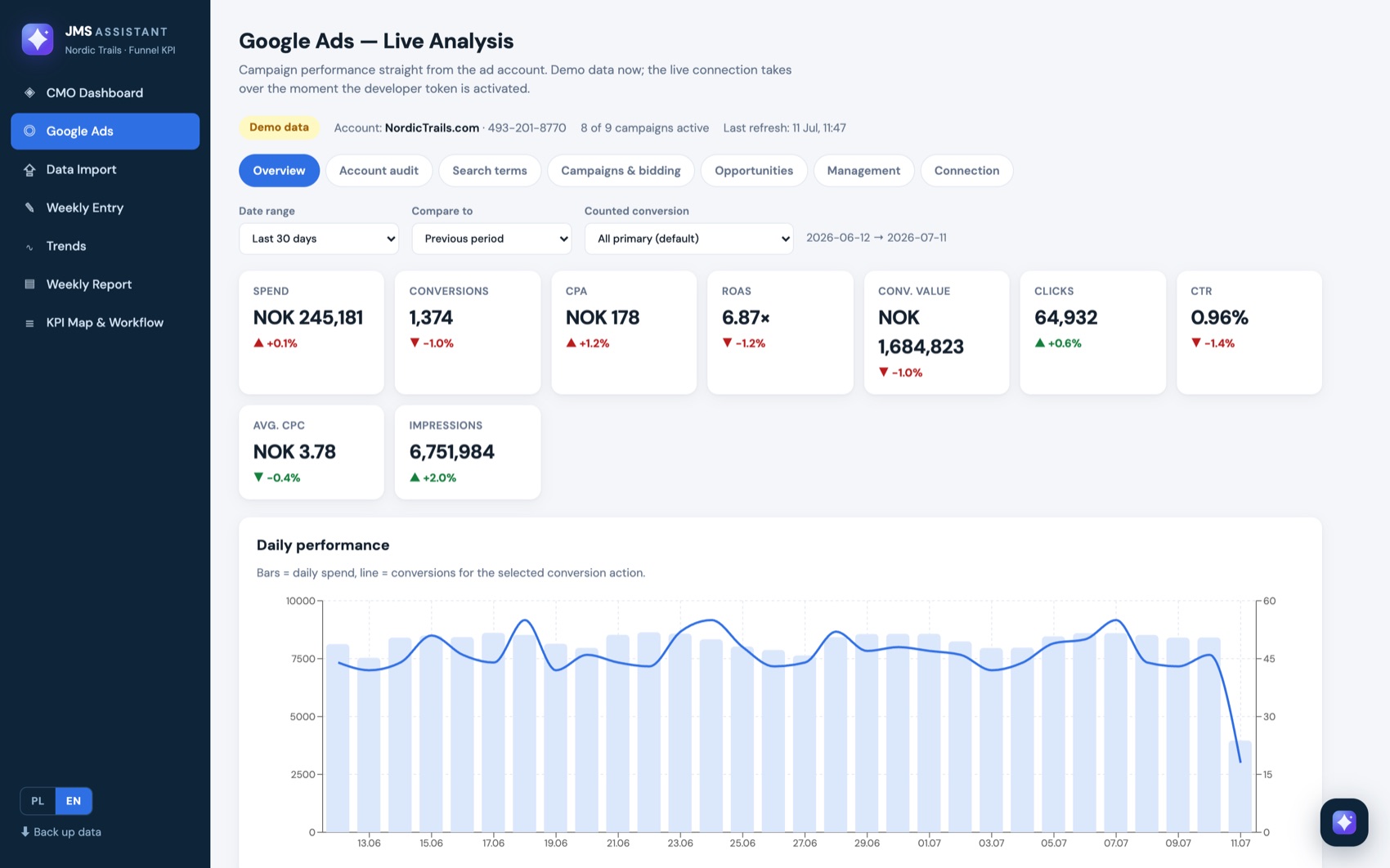
Task: Click the date span 2026-06-12 → 2026-07-11
Action: [x=877, y=238]
